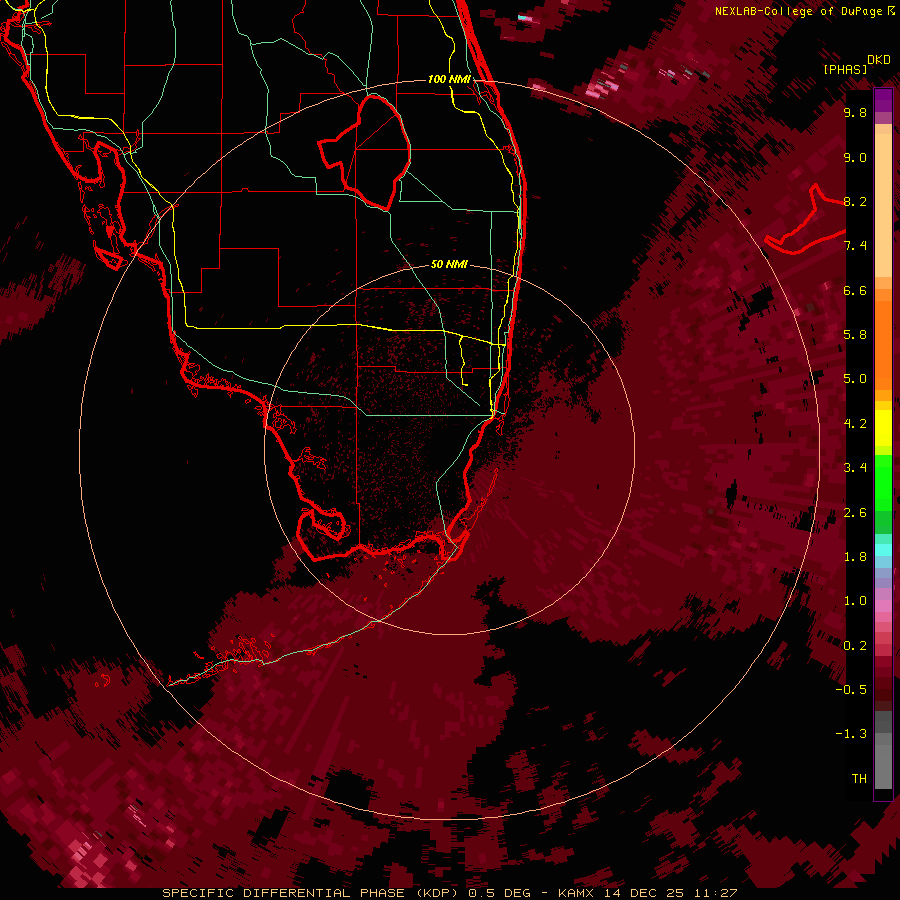Click the KAMX station identifier
Image resolution: width=900 pixels, height=900 pixels.
click(x=576, y=893)
